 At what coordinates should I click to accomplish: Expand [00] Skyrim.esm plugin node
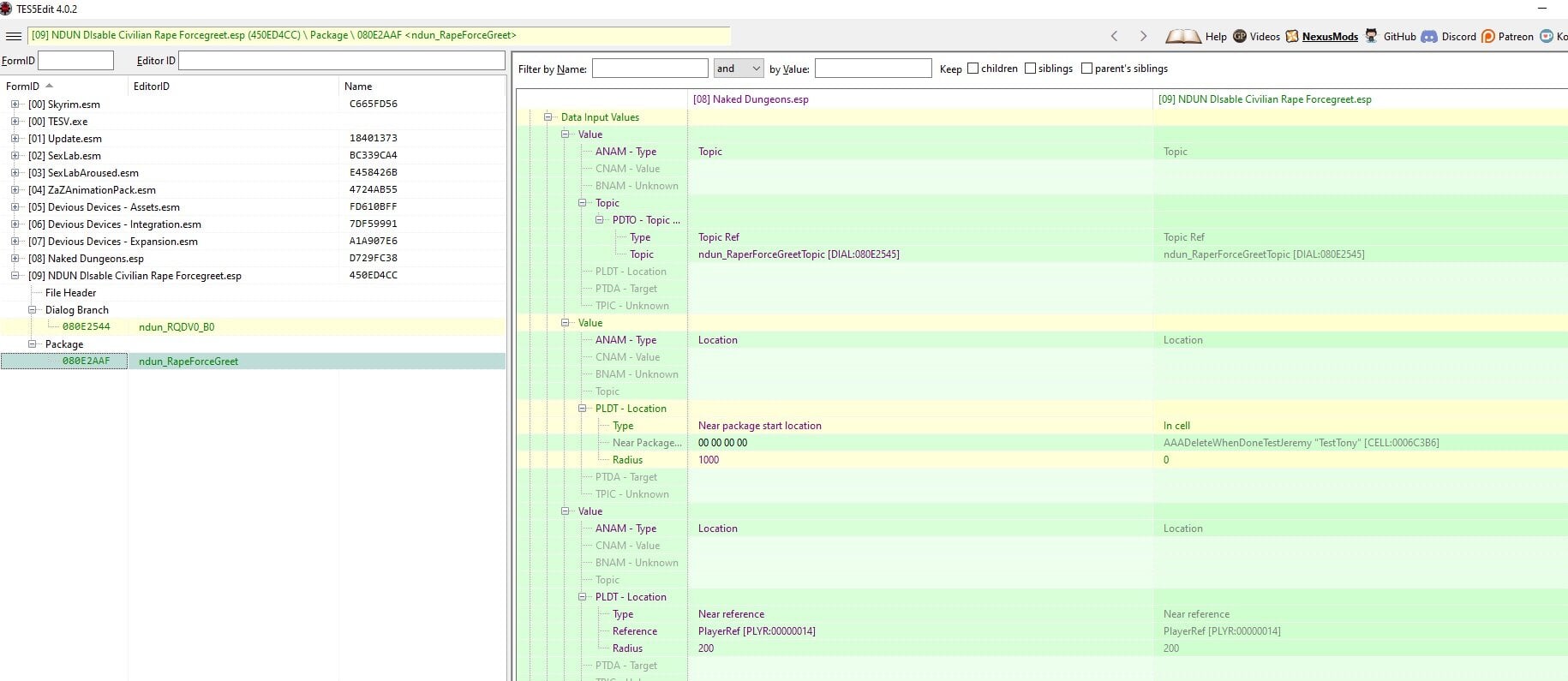(x=15, y=105)
